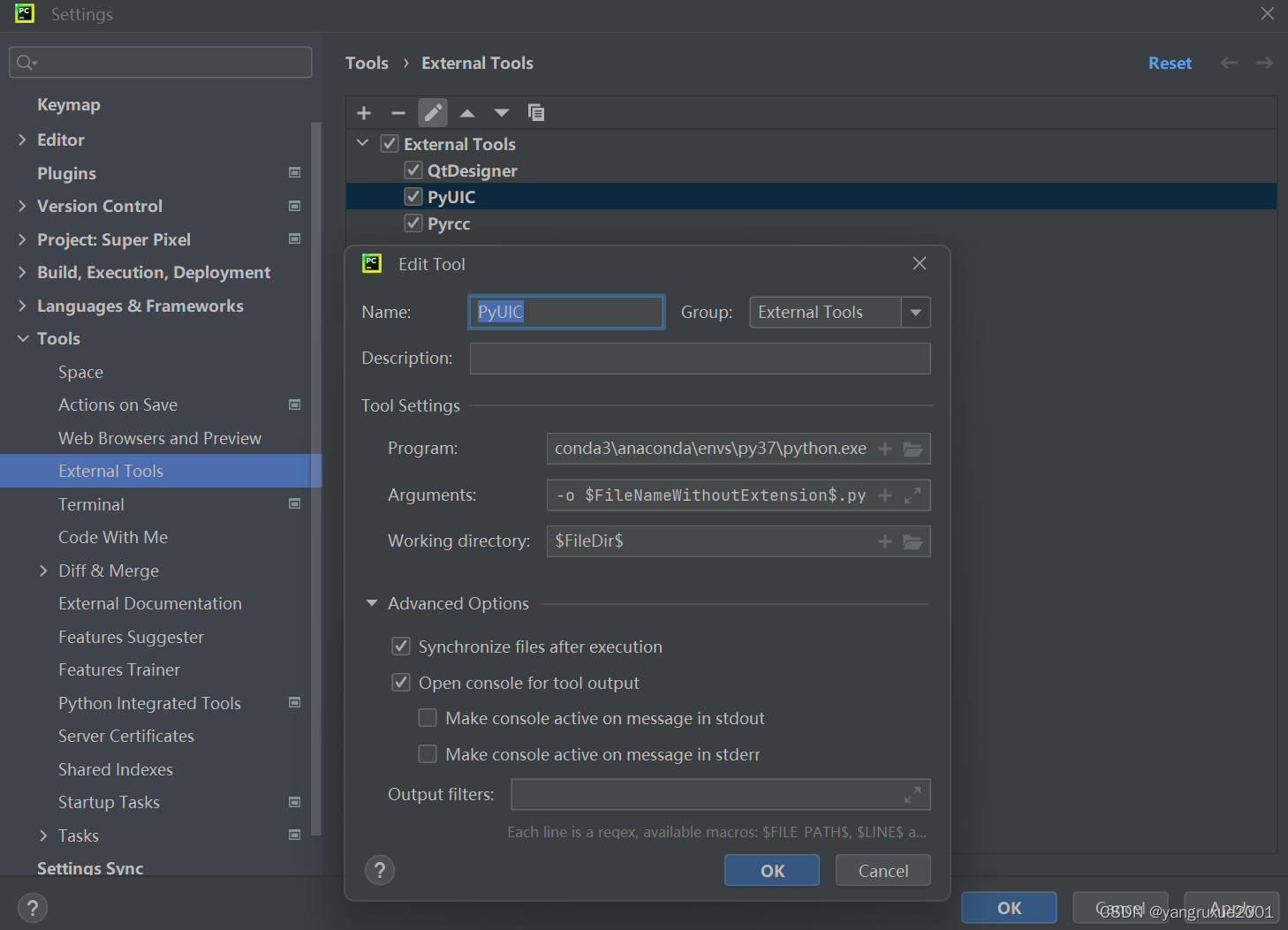Viewport: 1288px width, 930px height.
Task: Move selected tool up with arrow icon
Action: click(467, 113)
